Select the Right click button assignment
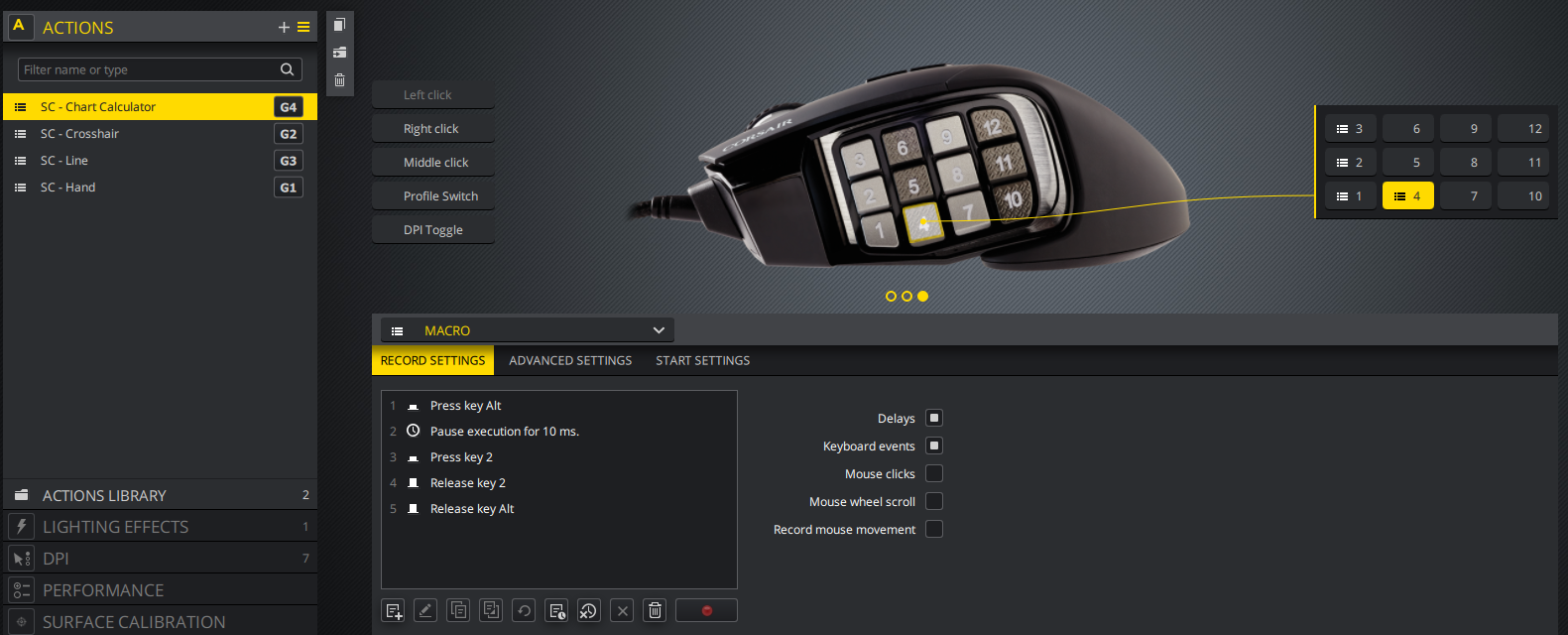Image resolution: width=1568 pixels, height=635 pixels. pos(432,129)
